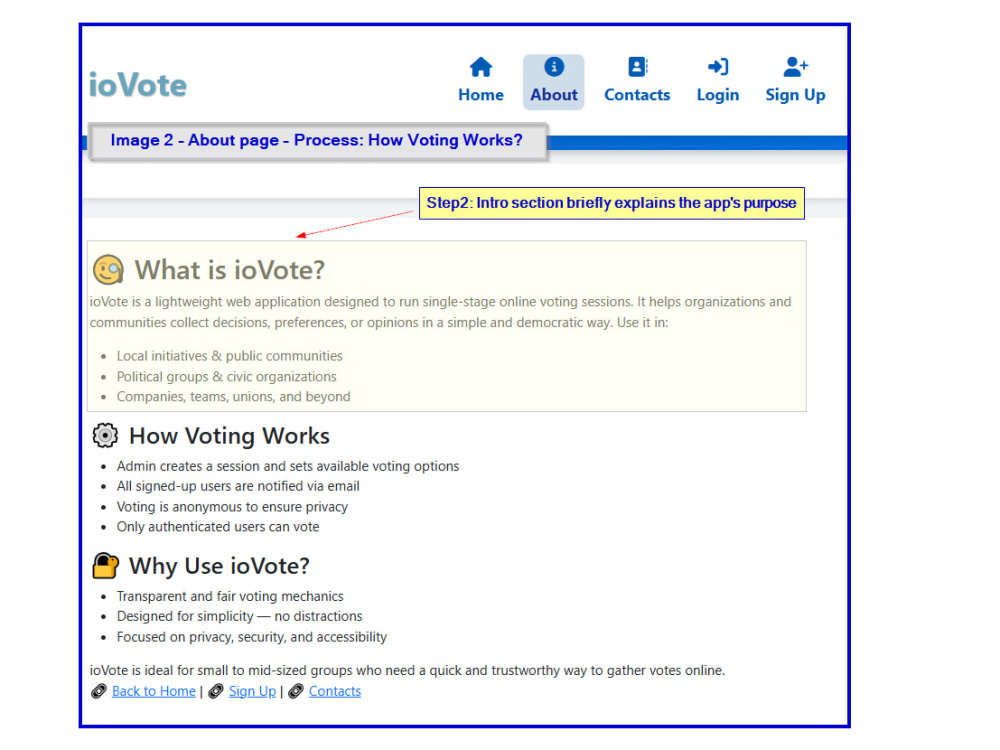Click 'Designed for simplicity — no distractions'

pyautogui.click(x=239, y=616)
